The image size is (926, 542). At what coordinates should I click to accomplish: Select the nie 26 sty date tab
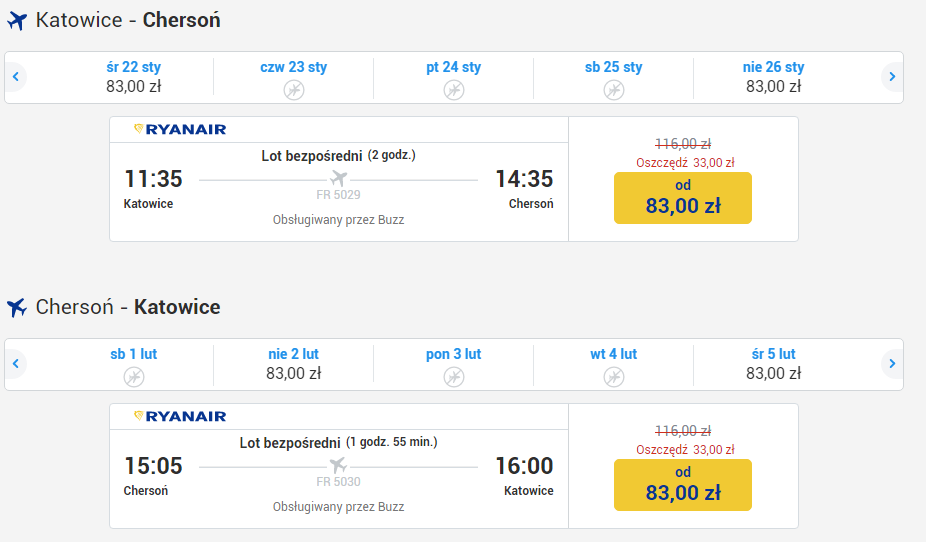tap(774, 77)
